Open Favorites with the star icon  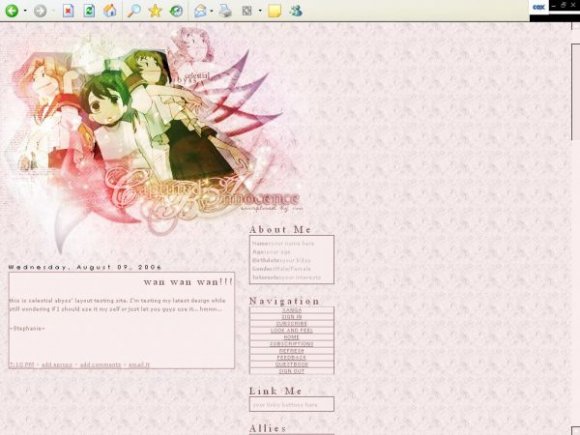point(155,11)
